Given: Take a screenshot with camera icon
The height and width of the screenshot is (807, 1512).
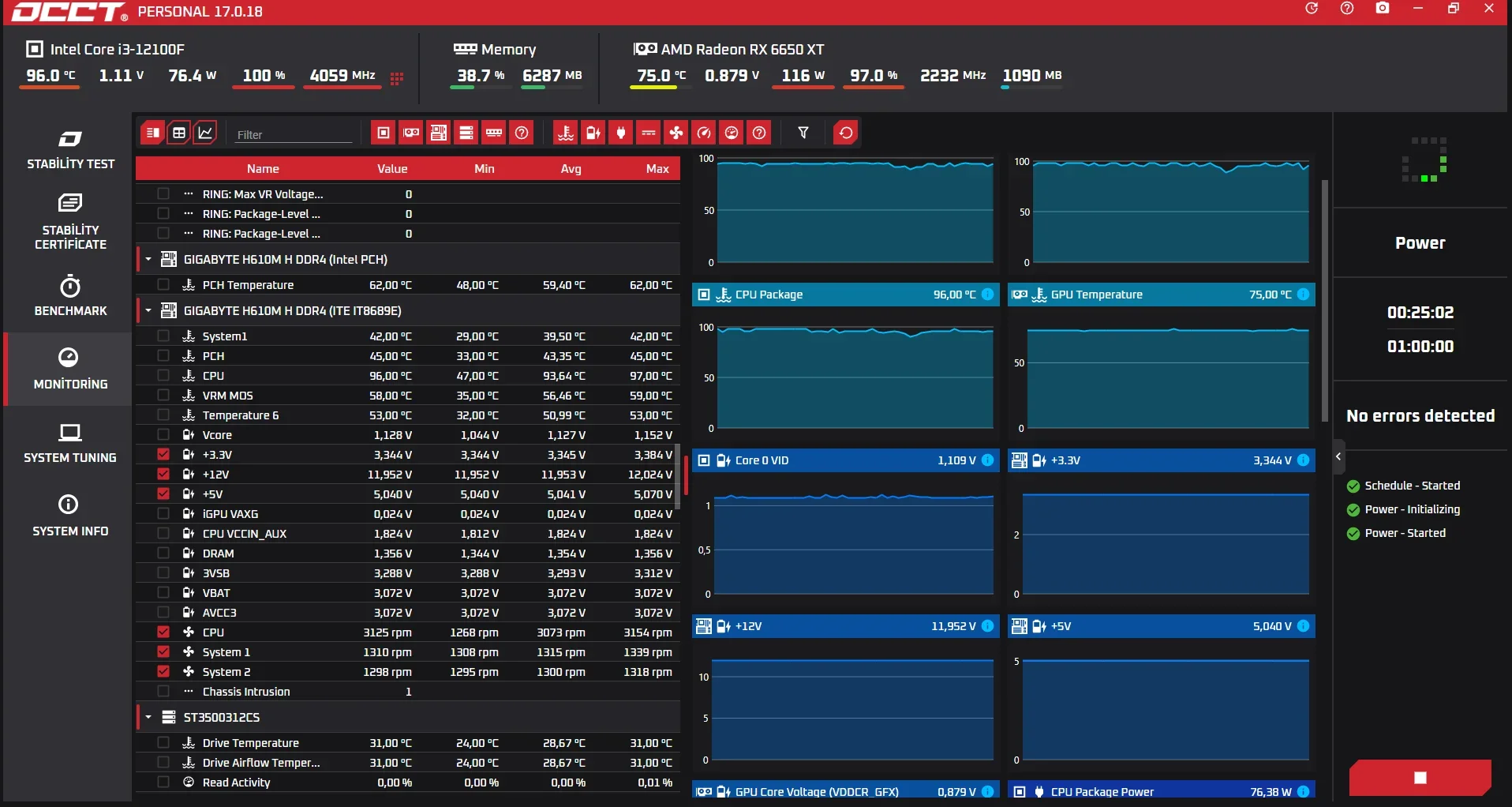Looking at the screenshot, I should click(x=1383, y=9).
